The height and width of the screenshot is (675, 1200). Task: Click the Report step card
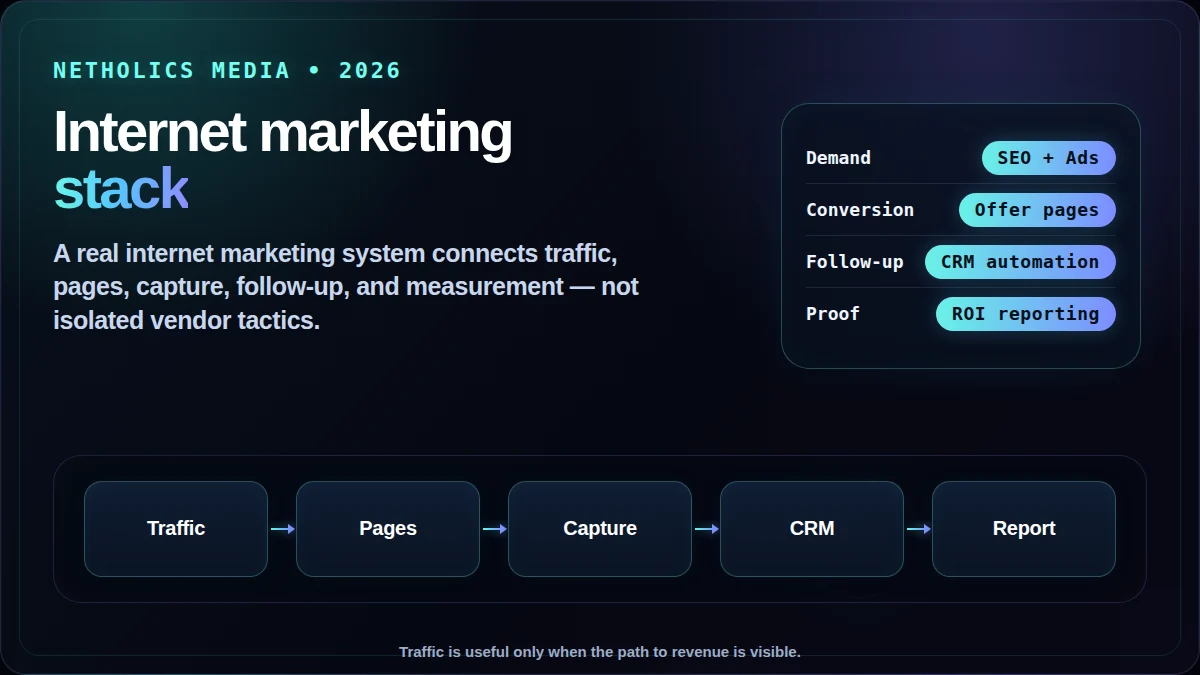point(1024,529)
